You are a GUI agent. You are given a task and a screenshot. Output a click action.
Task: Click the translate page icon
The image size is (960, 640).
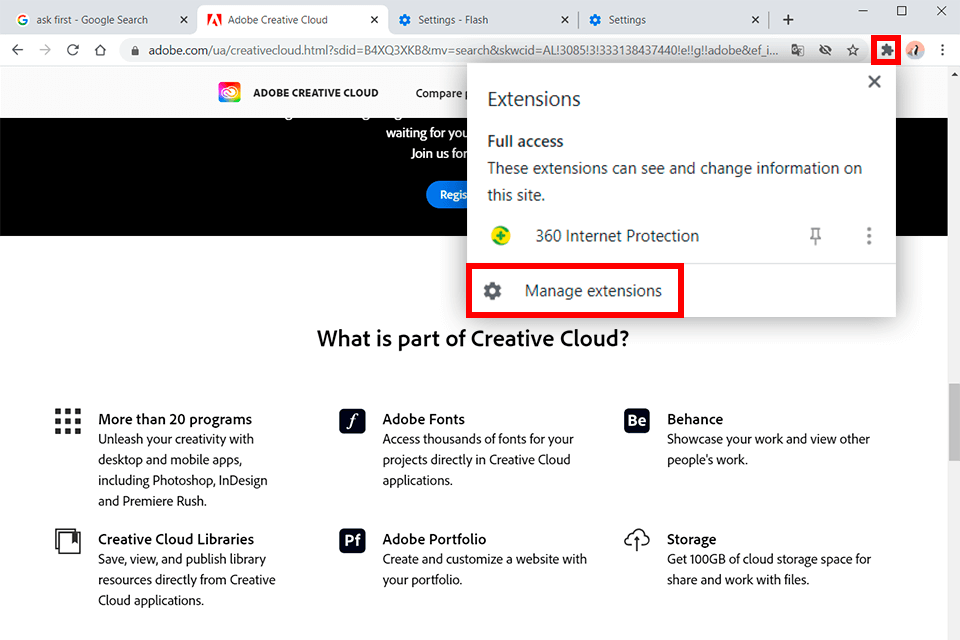click(x=797, y=50)
